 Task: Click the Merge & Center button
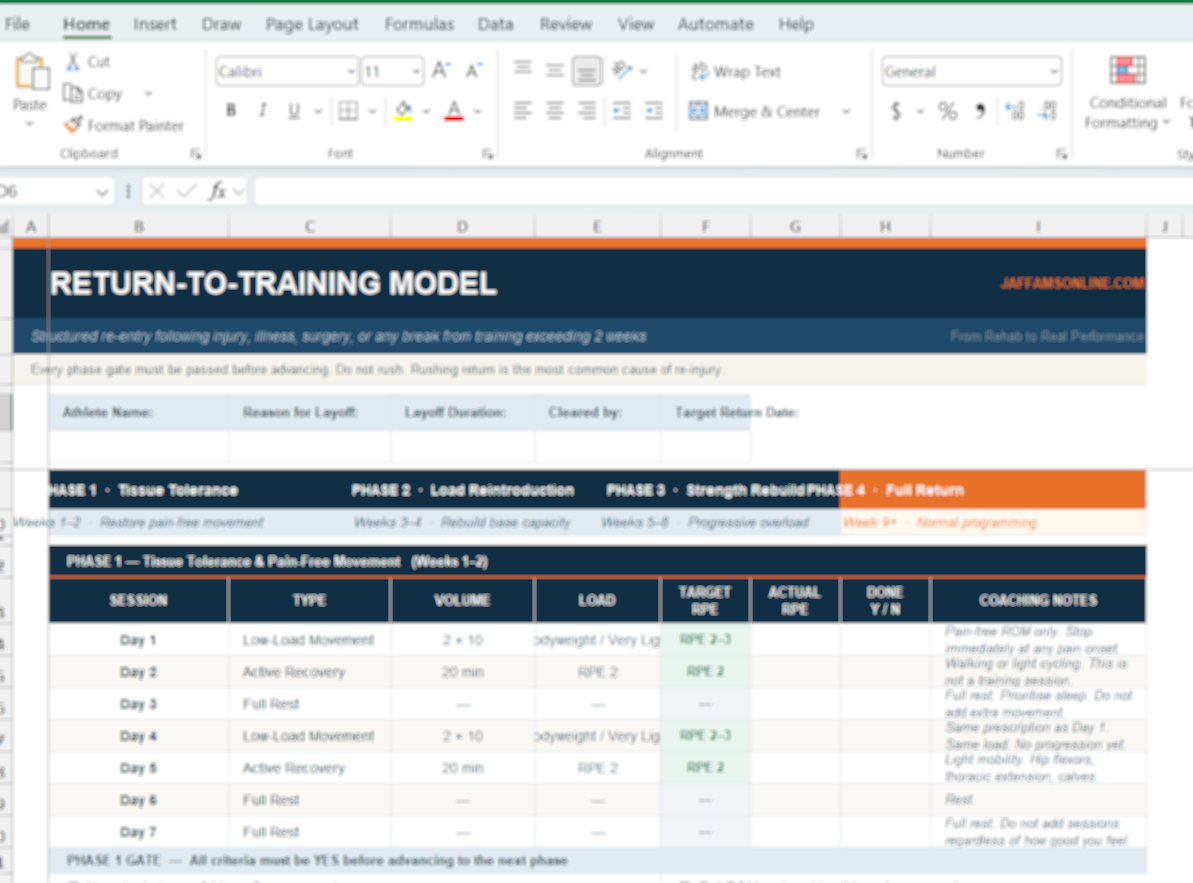coord(755,112)
